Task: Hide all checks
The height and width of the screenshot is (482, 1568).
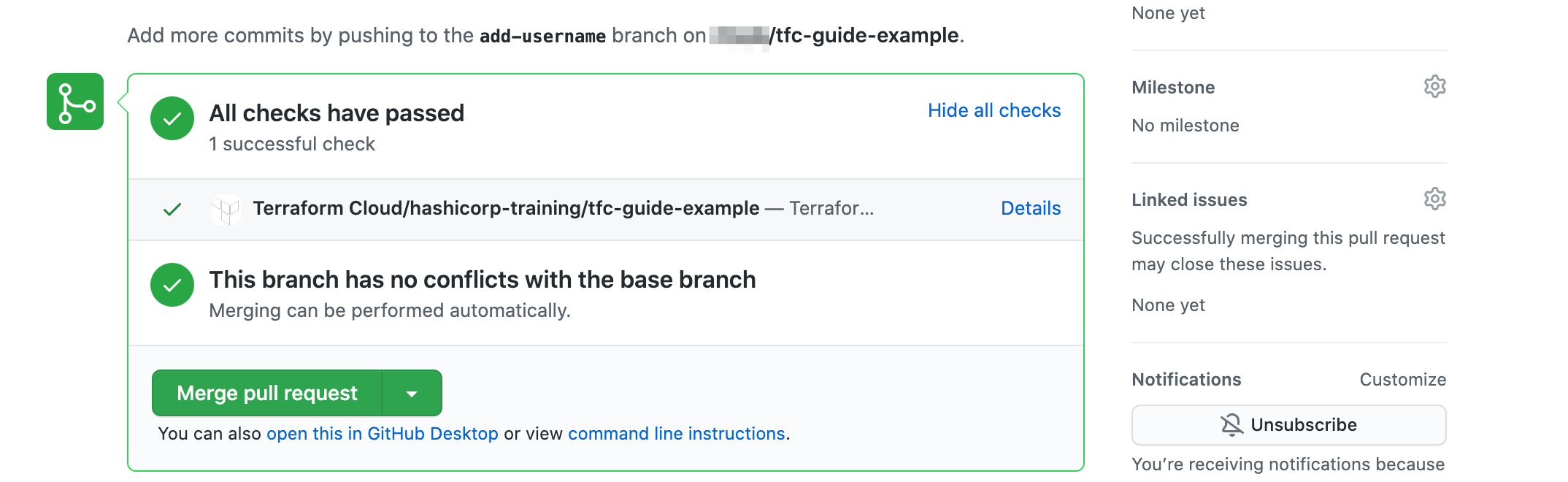Action: tap(994, 110)
